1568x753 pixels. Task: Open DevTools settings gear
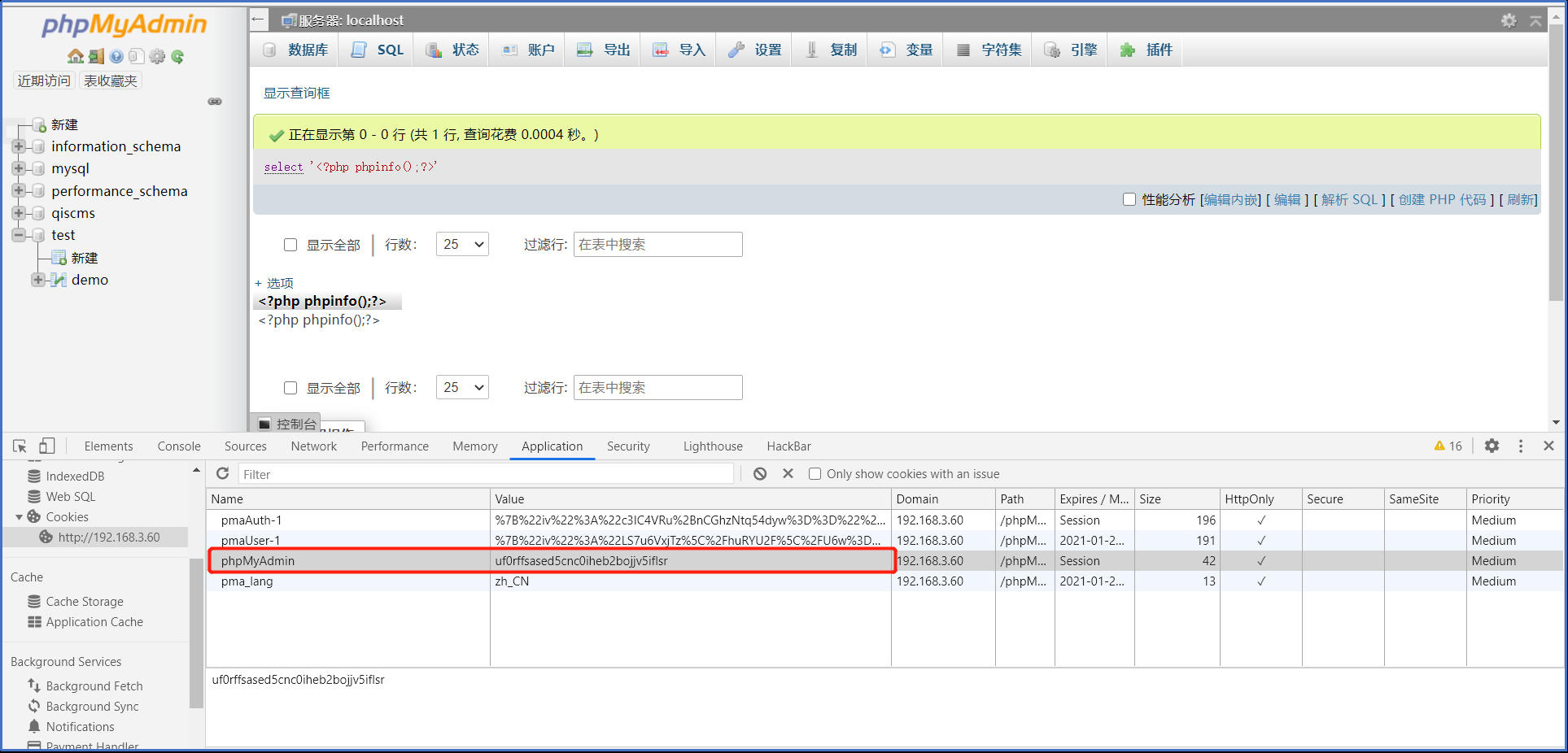(x=1492, y=446)
